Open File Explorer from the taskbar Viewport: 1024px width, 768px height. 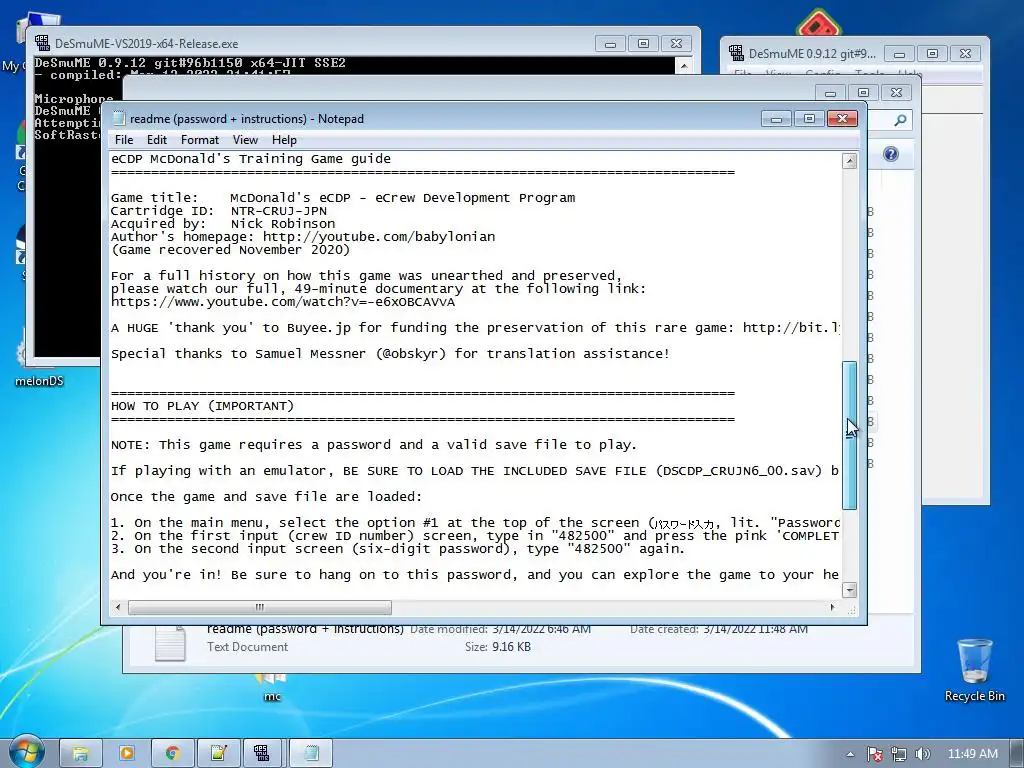click(80, 754)
